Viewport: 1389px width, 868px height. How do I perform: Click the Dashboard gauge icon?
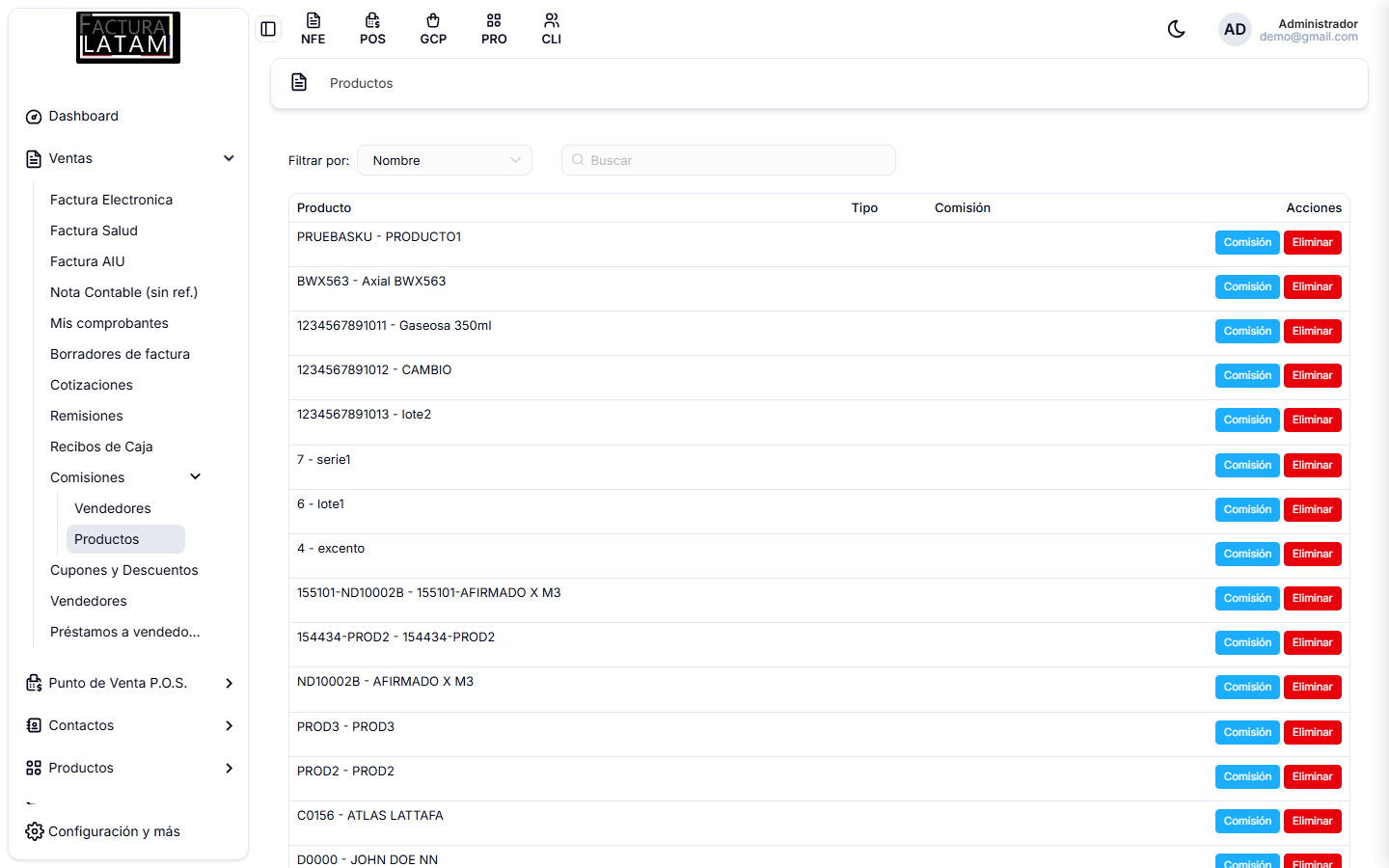pyautogui.click(x=34, y=117)
